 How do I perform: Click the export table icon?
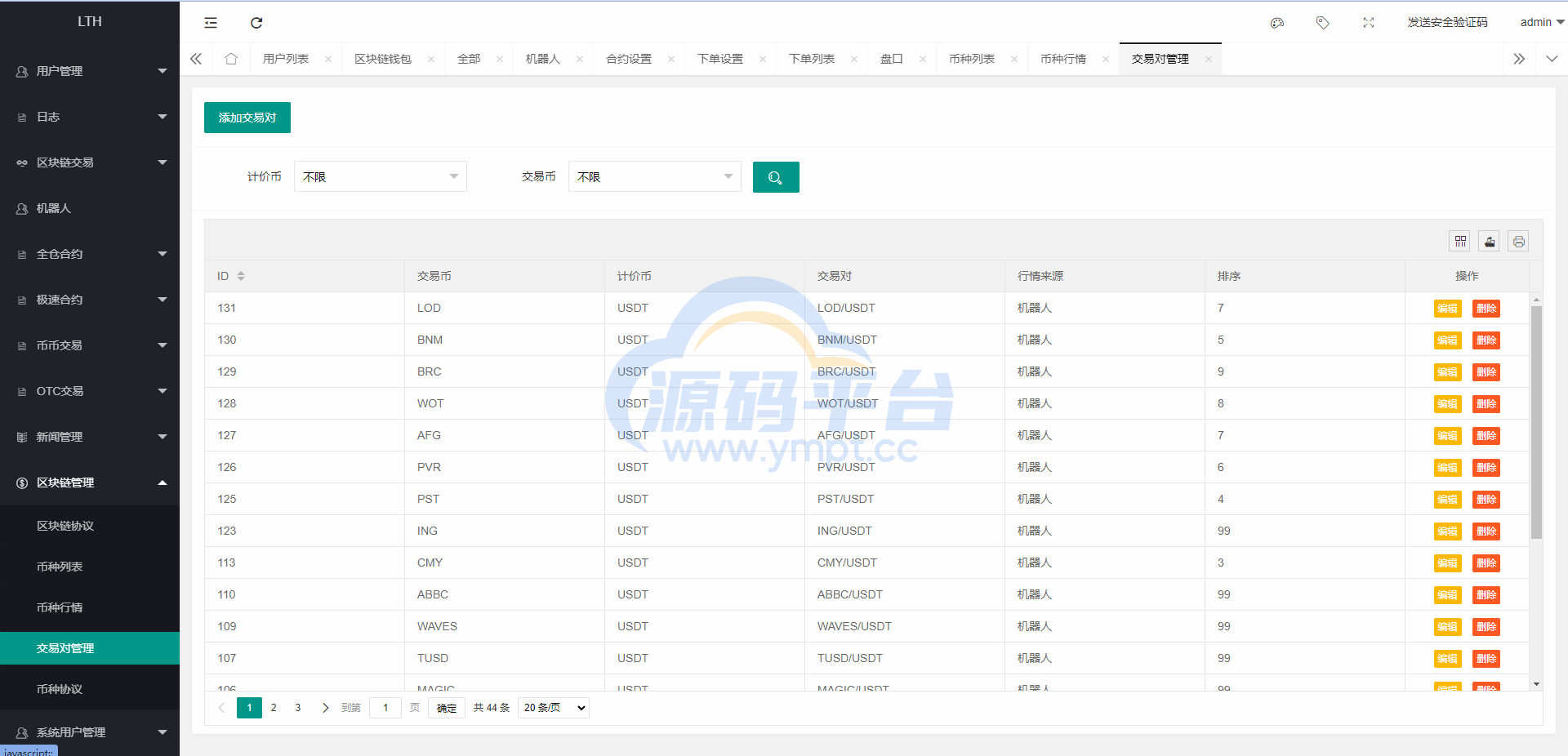click(x=1490, y=241)
